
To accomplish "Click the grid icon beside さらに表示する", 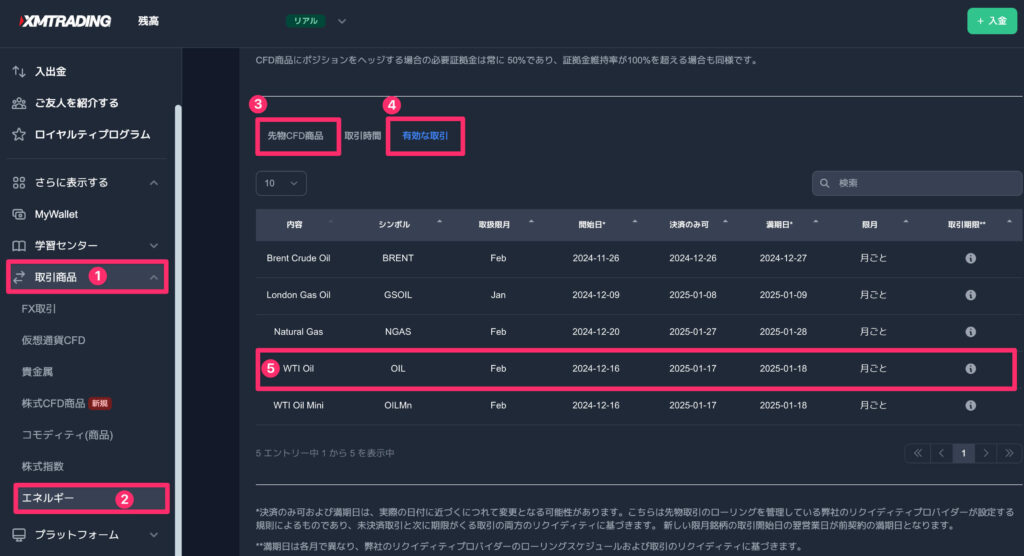I will (x=19, y=182).
